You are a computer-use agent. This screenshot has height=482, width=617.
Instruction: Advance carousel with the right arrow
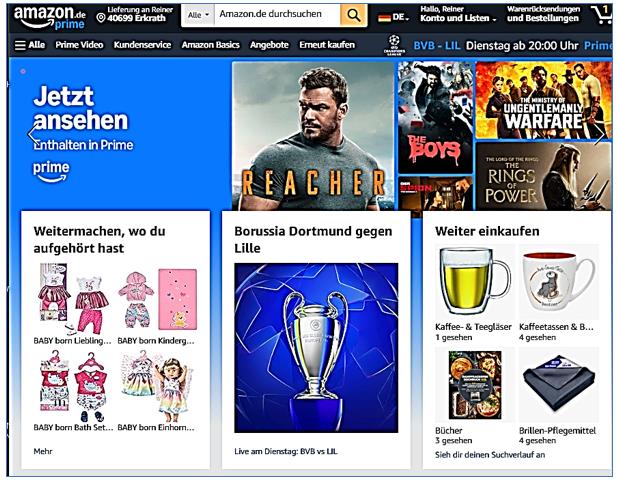pyautogui.click(x=600, y=135)
